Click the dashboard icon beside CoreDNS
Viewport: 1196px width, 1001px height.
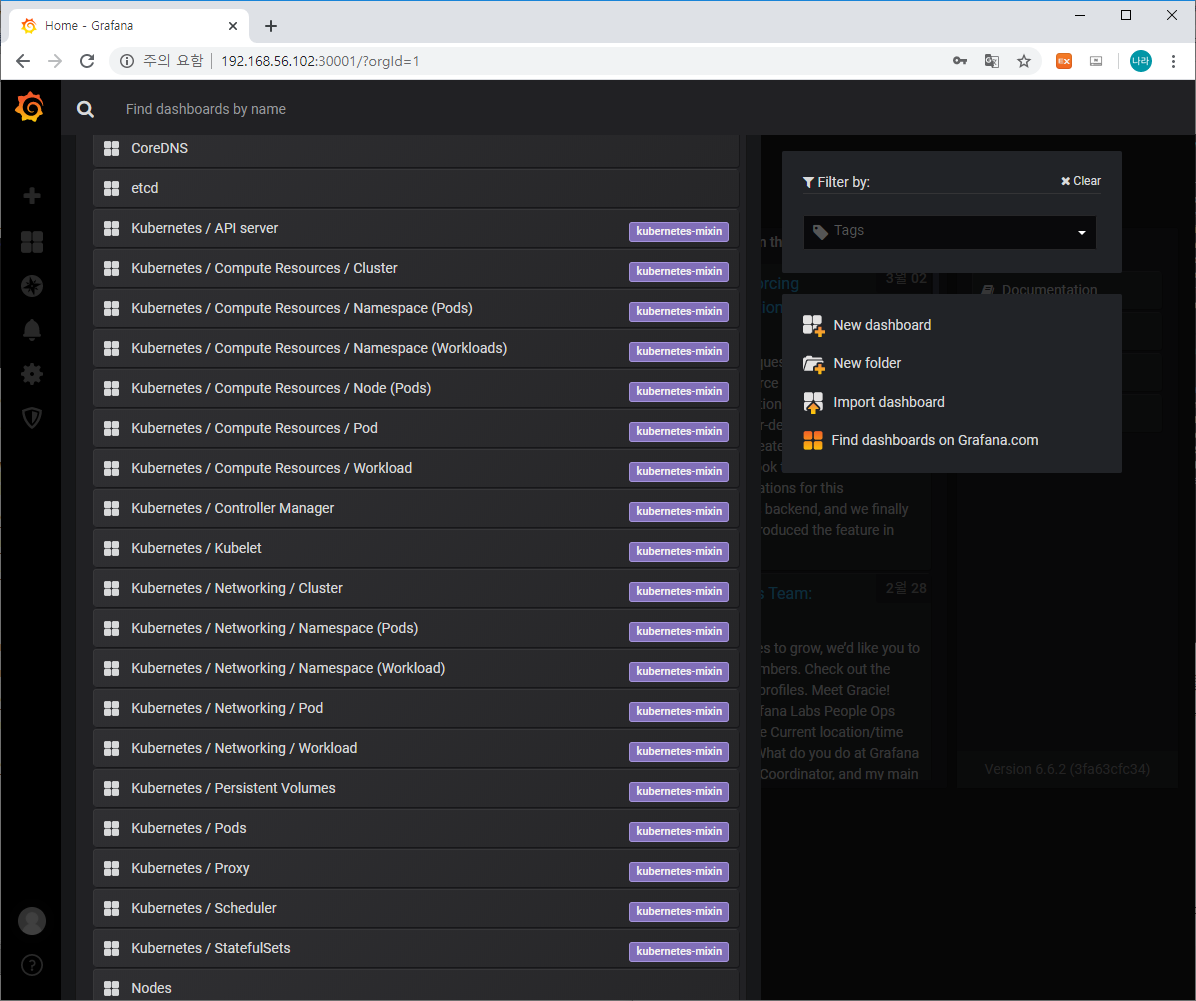pyautogui.click(x=111, y=148)
